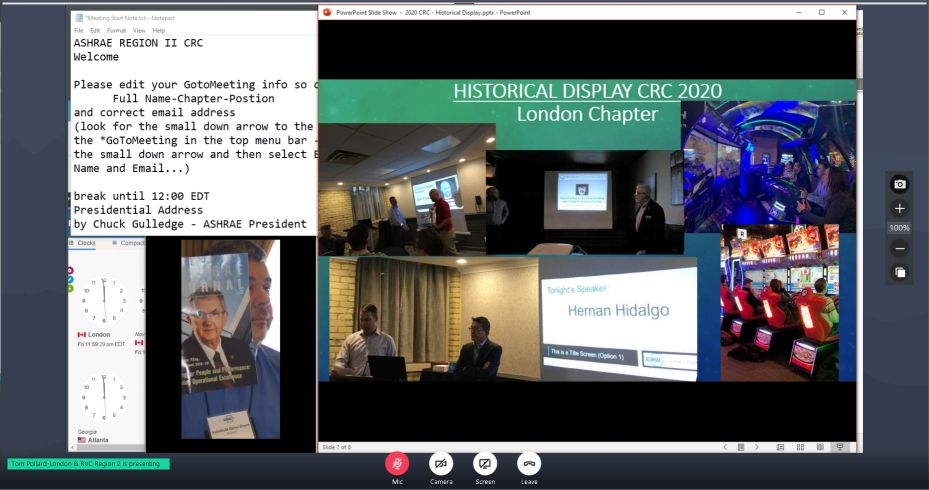The width and height of the screenshot is (929, 490).
Task: Open the Notepad View menu
Action: 139,30
